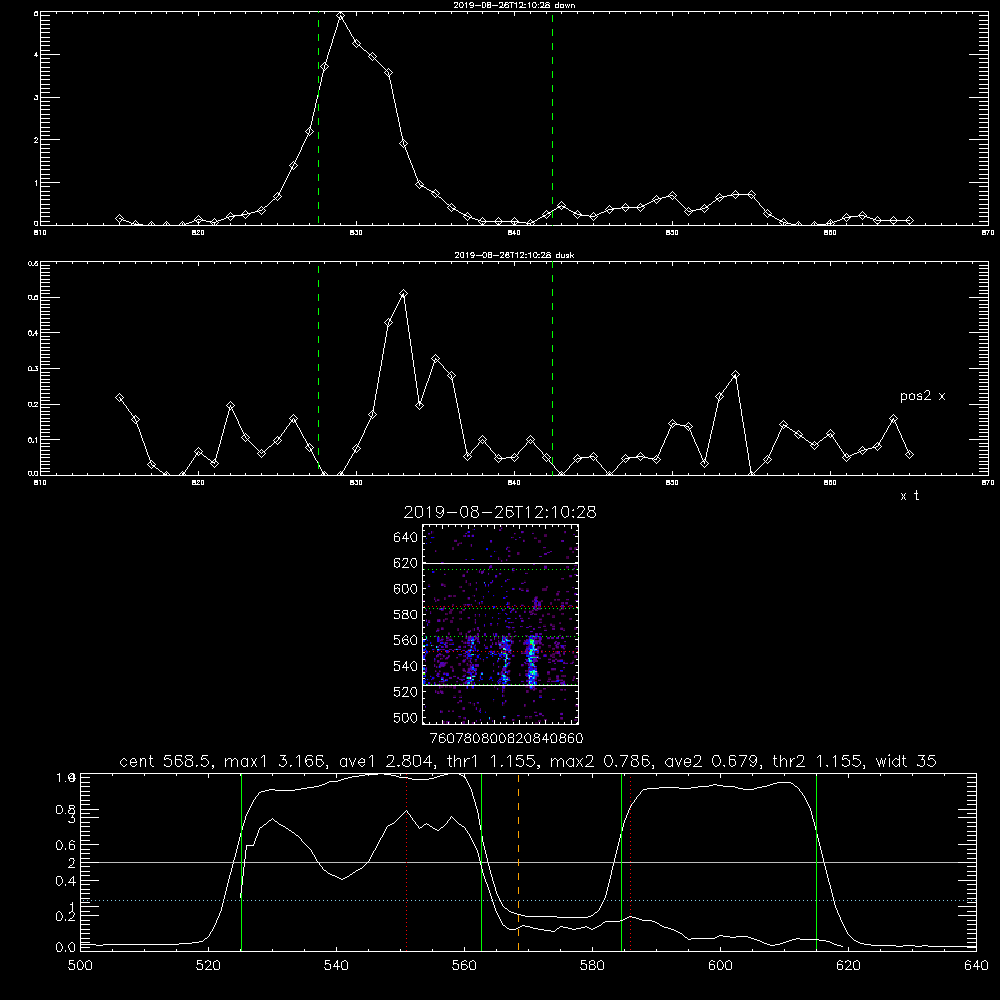The height and width of the screenshot is (1000, 1000).
Task: Select the 'pos2 x' label
Action: click(x=922, y=396)
